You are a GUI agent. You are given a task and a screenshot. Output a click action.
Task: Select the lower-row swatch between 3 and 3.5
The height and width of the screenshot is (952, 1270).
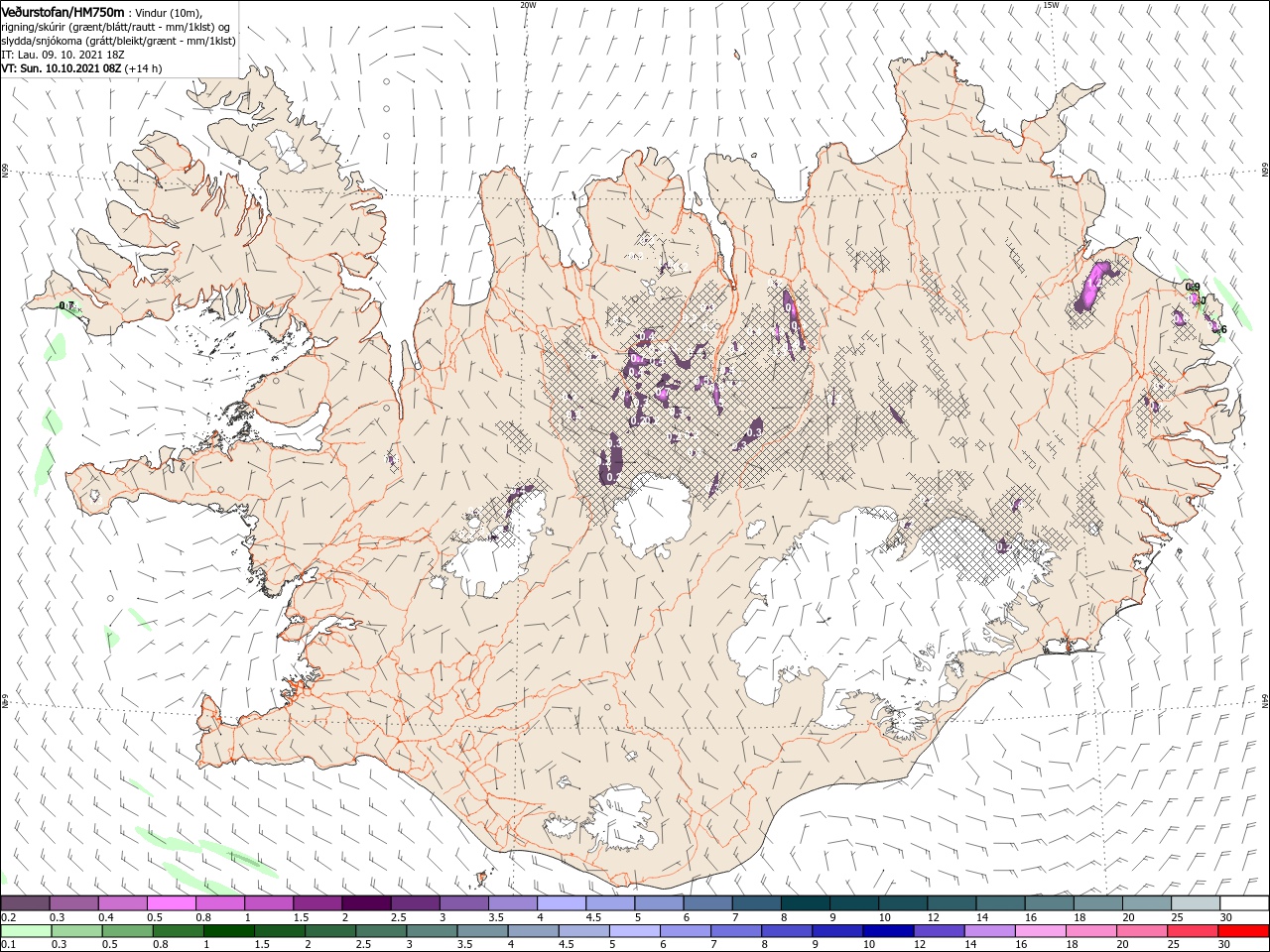[432, 931]
